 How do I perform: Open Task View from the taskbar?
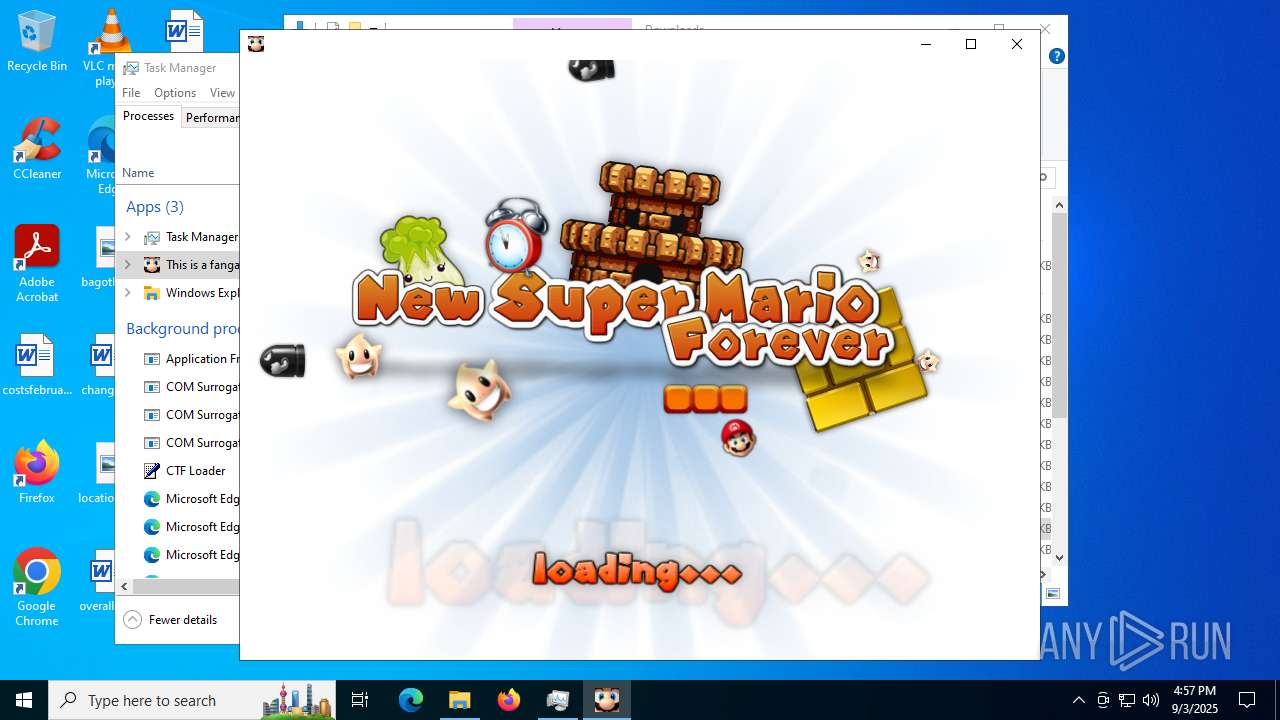[x=360, y=700]
